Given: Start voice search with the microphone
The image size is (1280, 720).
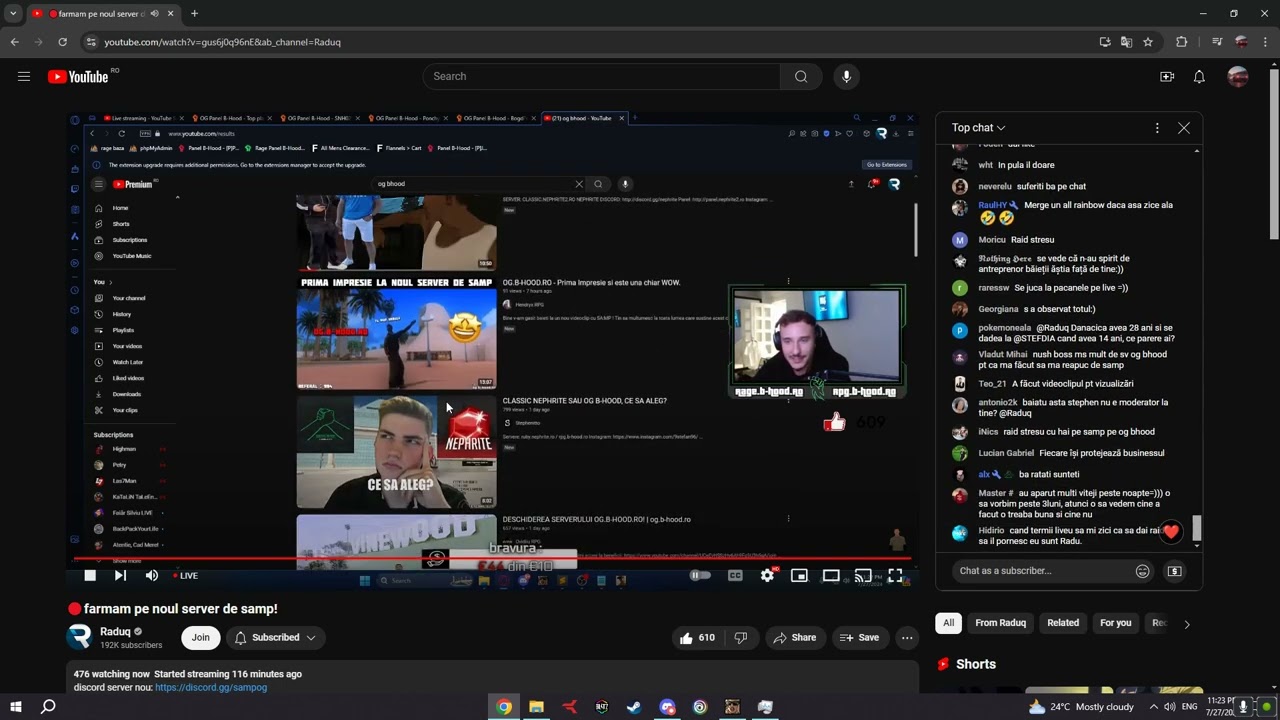Looking at the screenshot, I should [847, 76].
